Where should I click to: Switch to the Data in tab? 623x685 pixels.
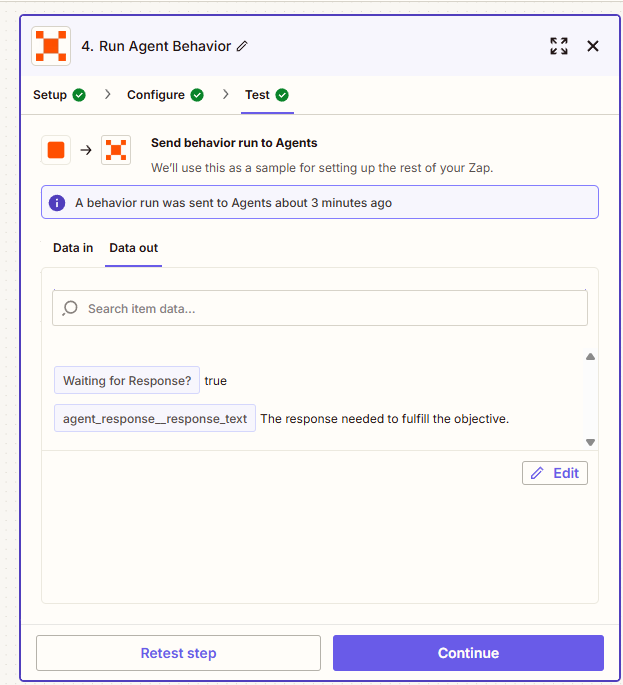point(73,248)
